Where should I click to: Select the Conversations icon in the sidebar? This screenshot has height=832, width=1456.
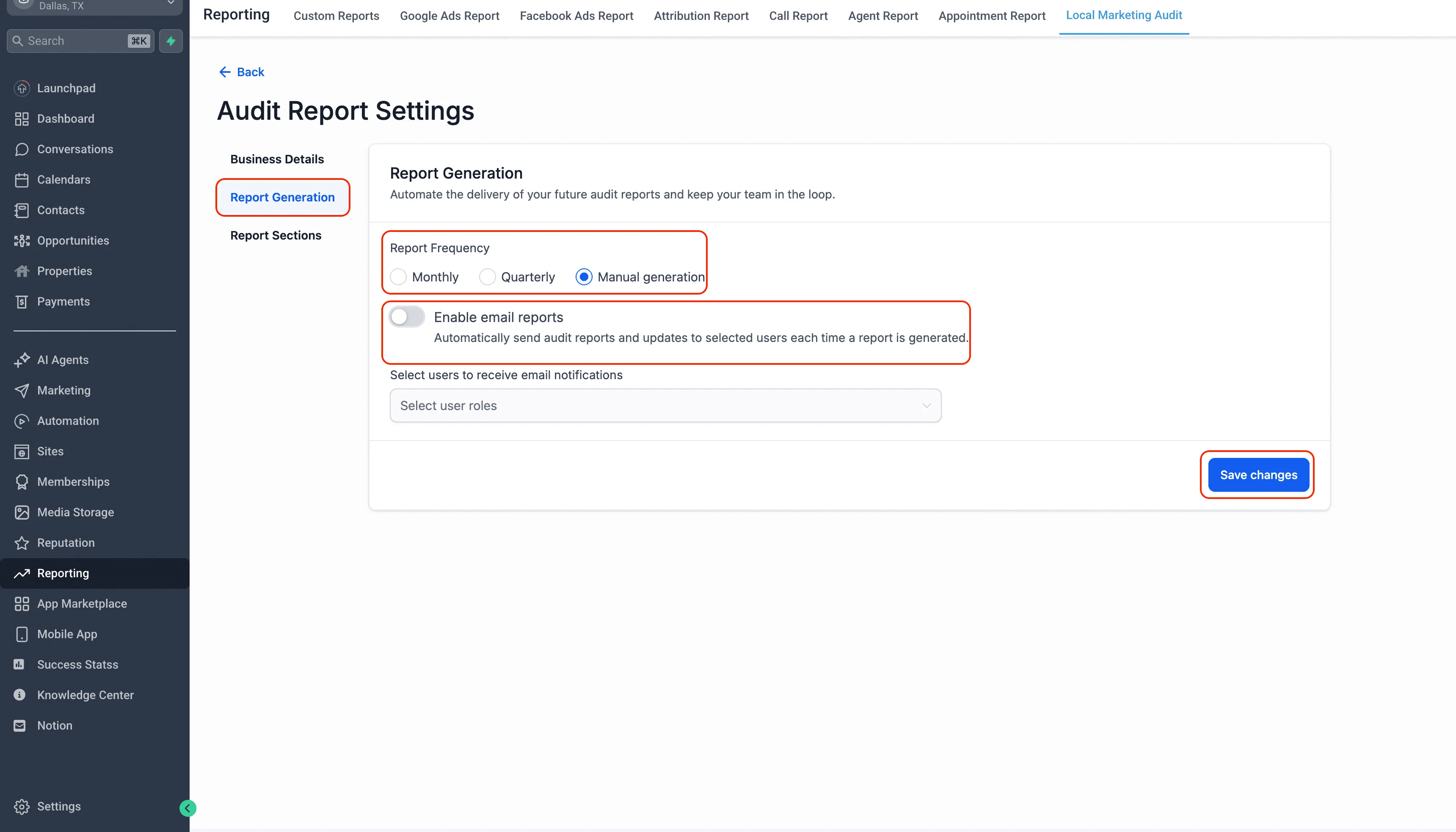(x=22, y=149)
